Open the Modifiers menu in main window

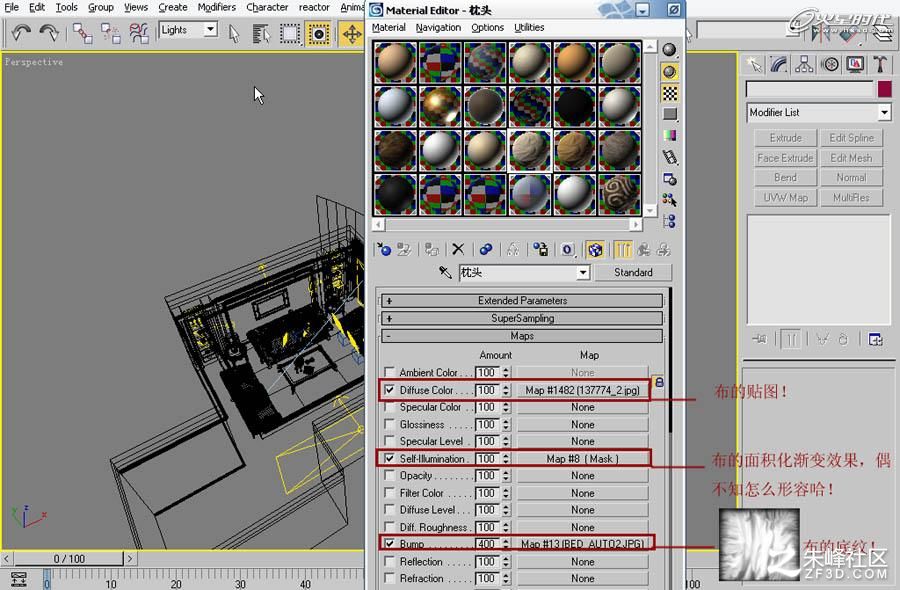click(x=216, y=7)
